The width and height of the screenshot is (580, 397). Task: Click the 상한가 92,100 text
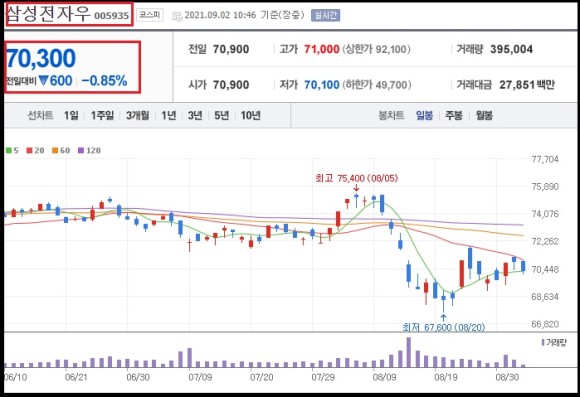(376, 49)
